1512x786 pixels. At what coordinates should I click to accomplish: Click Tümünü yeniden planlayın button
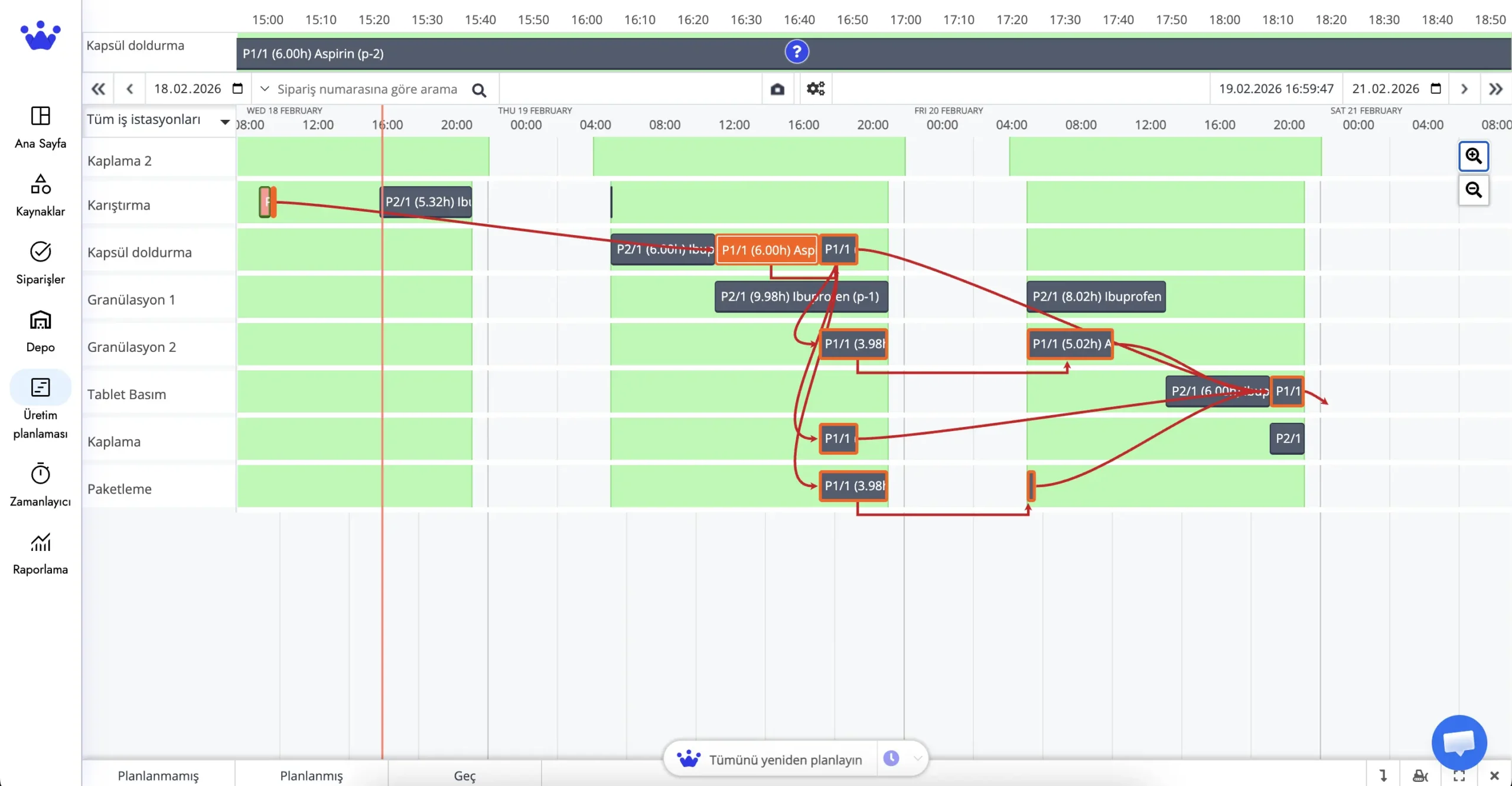pos(785,759)
